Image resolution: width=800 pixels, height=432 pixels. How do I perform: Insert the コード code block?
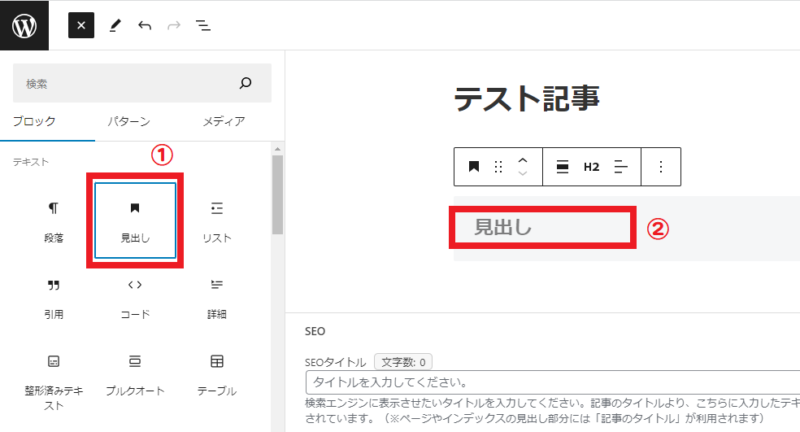pos(134,297)
